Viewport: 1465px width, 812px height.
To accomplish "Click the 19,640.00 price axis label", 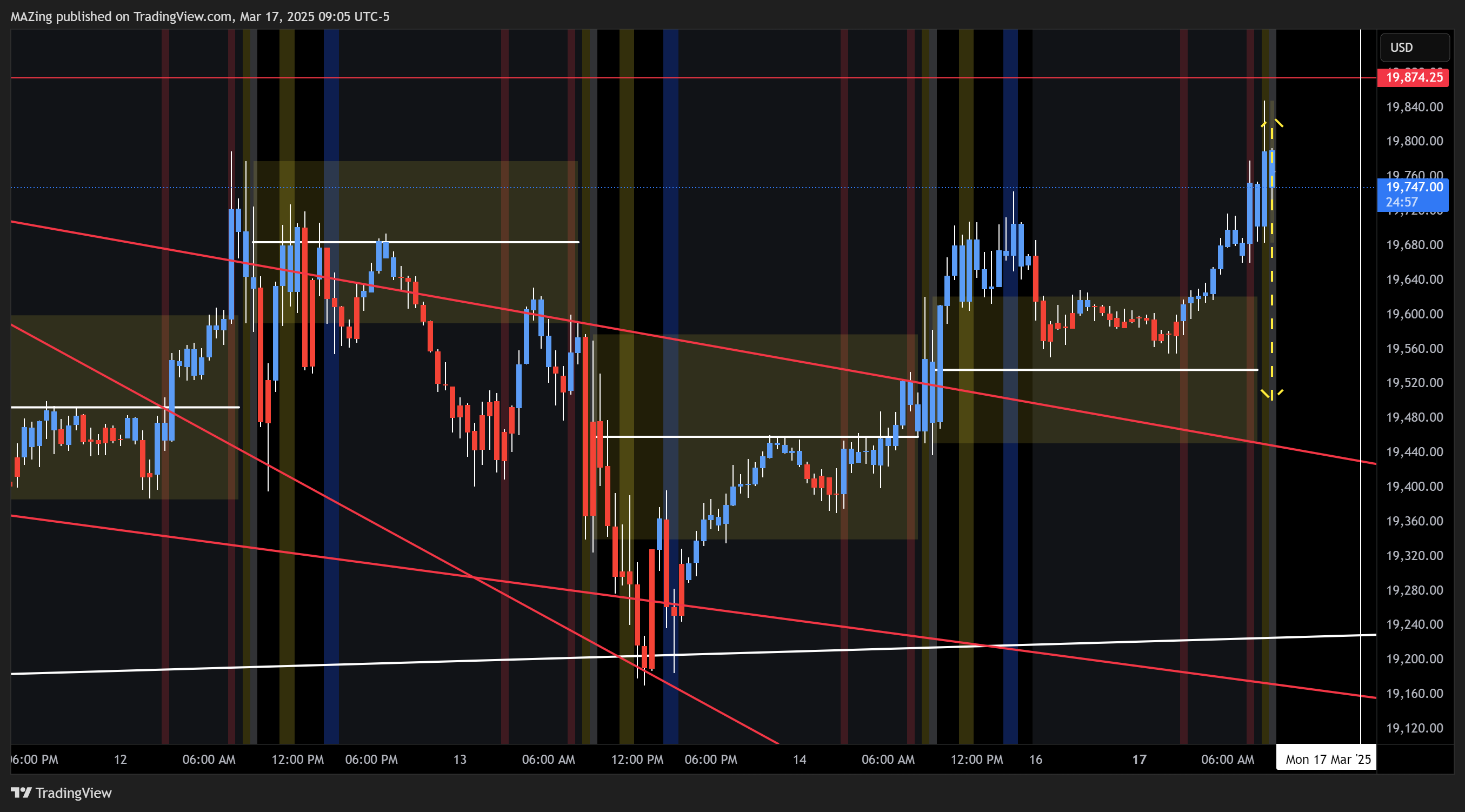I will coord(1414,279).
